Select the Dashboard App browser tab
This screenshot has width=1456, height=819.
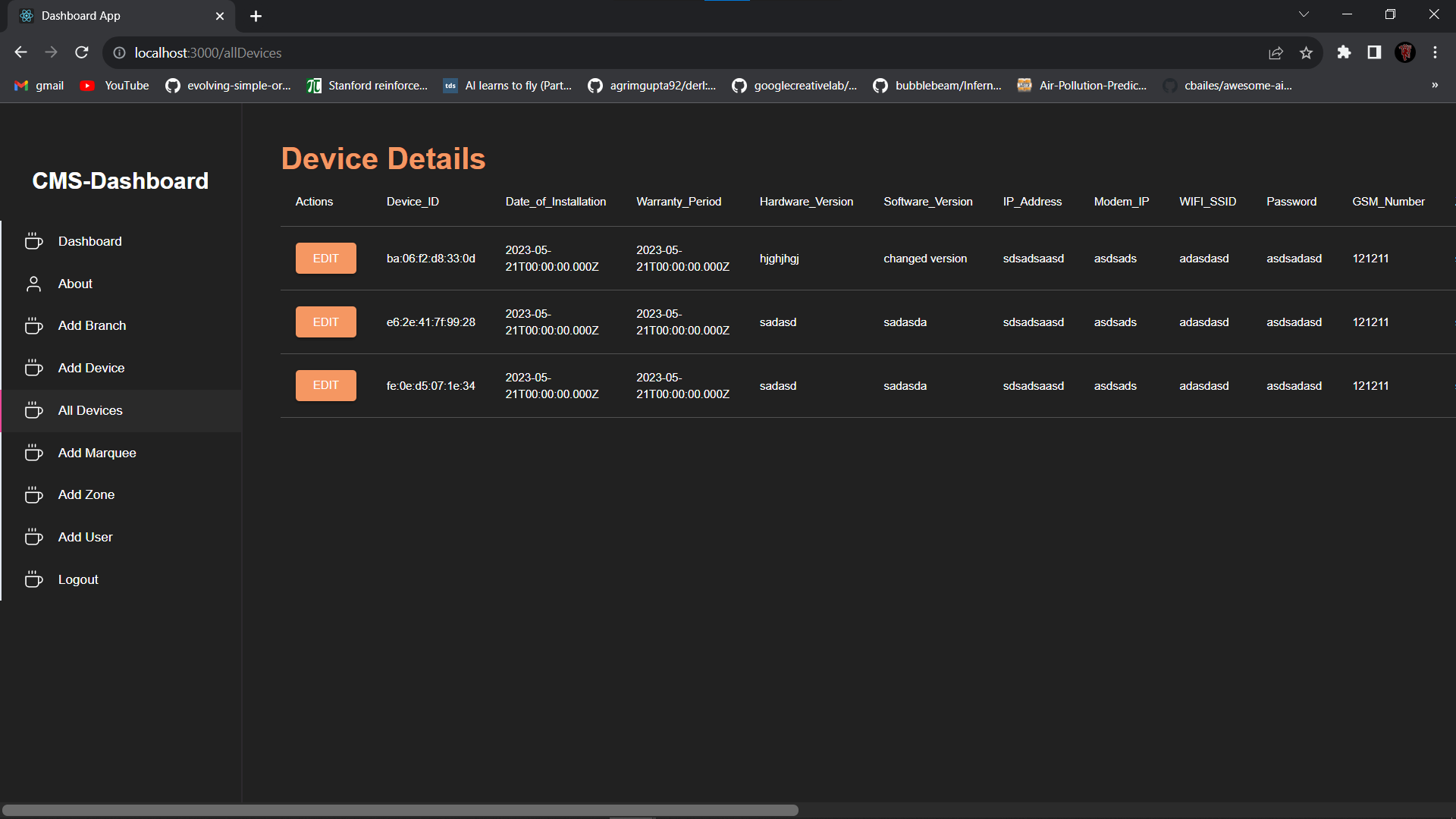[114, 15]
